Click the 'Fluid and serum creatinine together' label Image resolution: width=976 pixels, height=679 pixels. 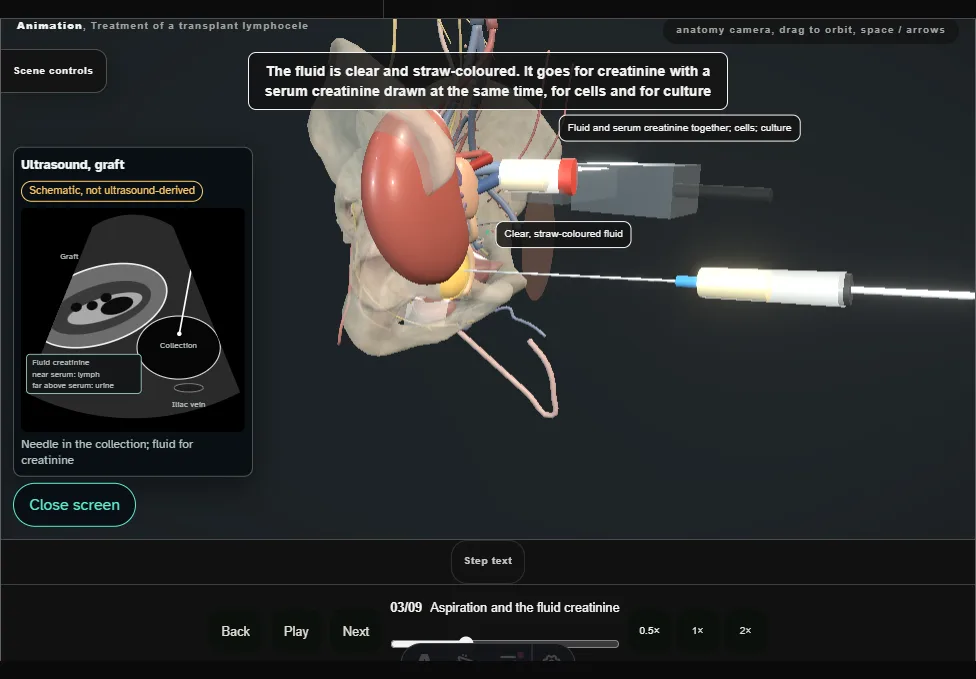679,128
